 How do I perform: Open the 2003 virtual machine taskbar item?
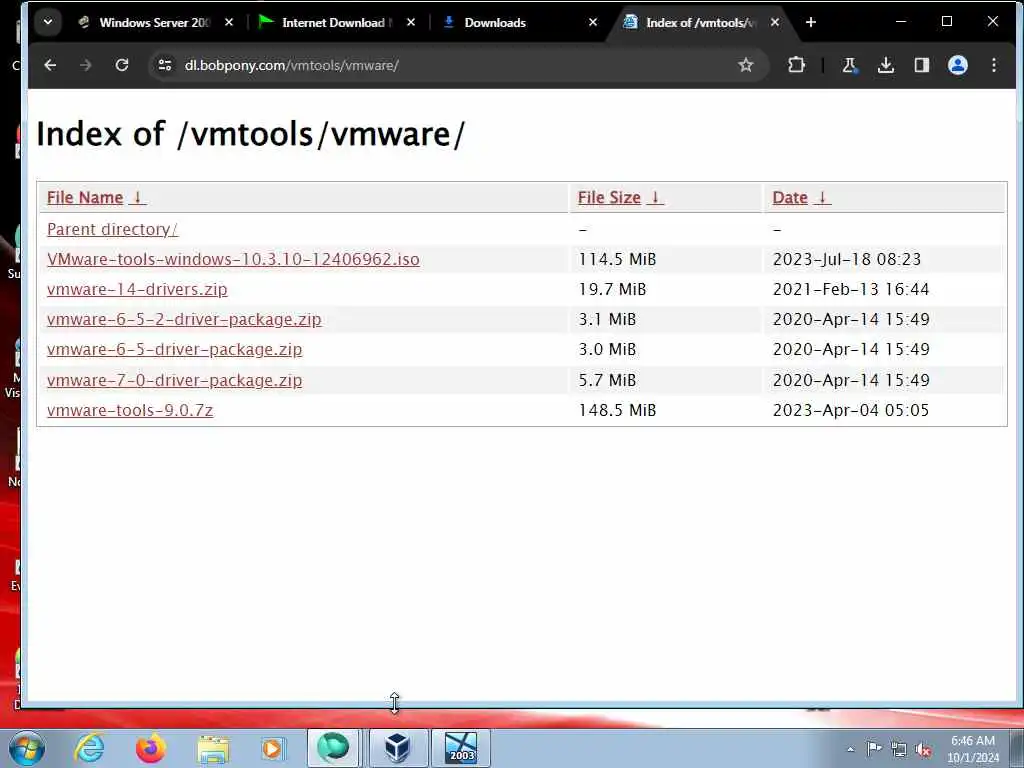coord(461,748)
